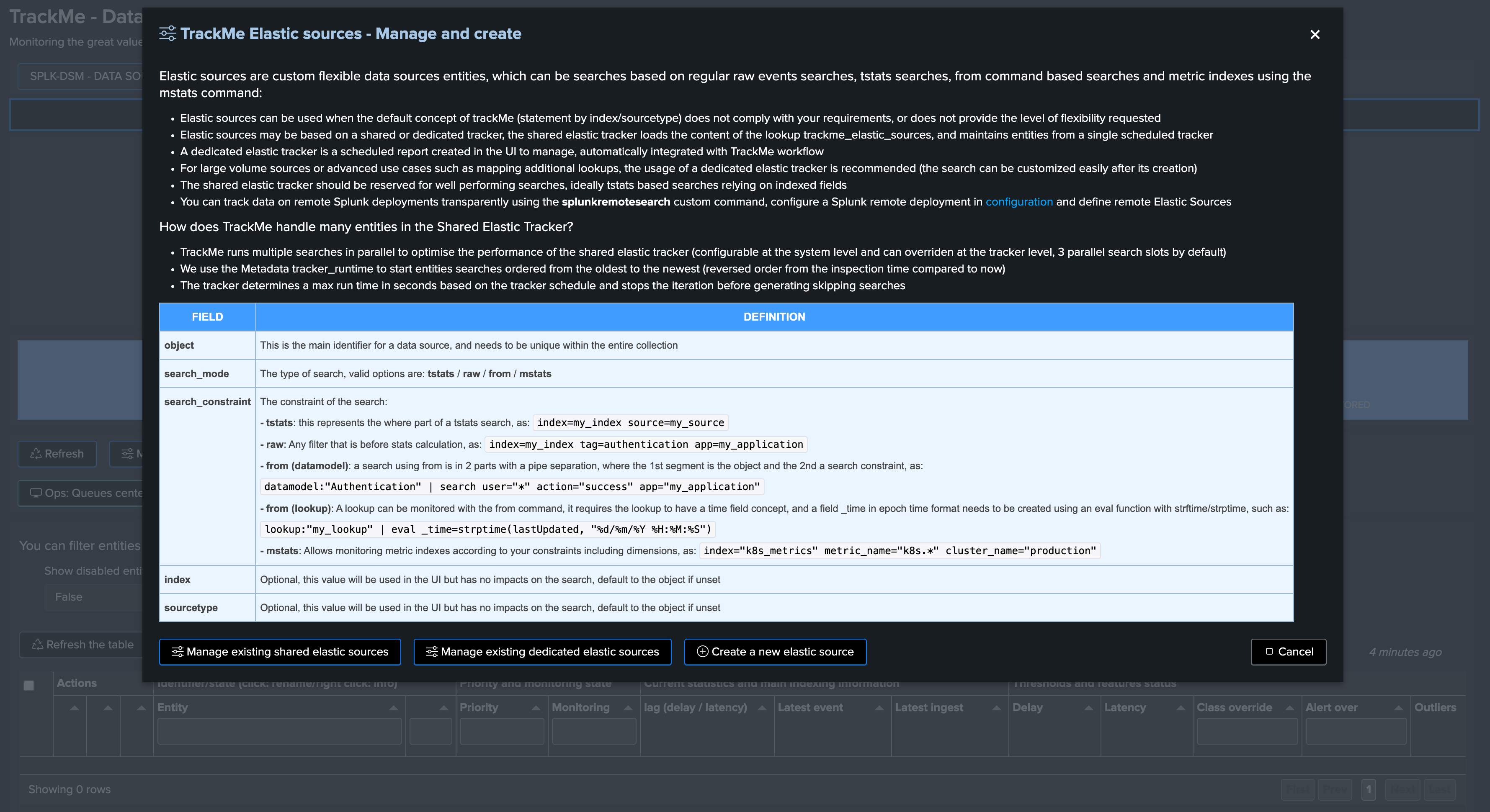
Task: Click the 'search_mode' field cell
Action: pos(207,373)
